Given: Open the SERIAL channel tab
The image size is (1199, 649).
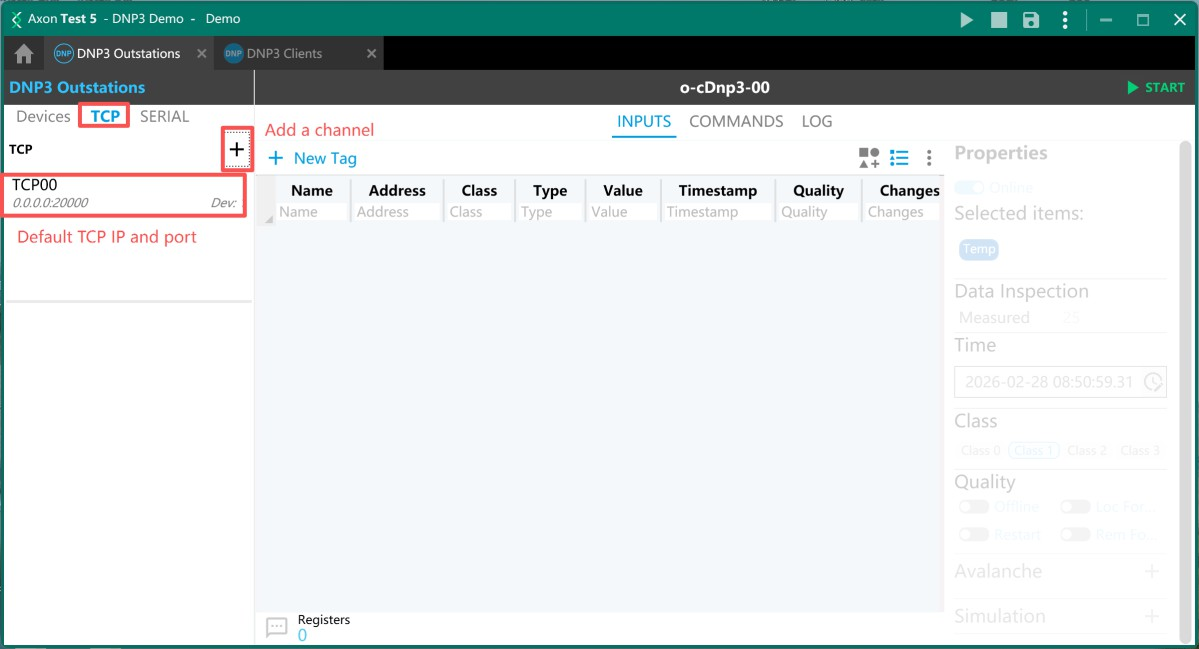Looking at the screenshot, I should 164,116.
